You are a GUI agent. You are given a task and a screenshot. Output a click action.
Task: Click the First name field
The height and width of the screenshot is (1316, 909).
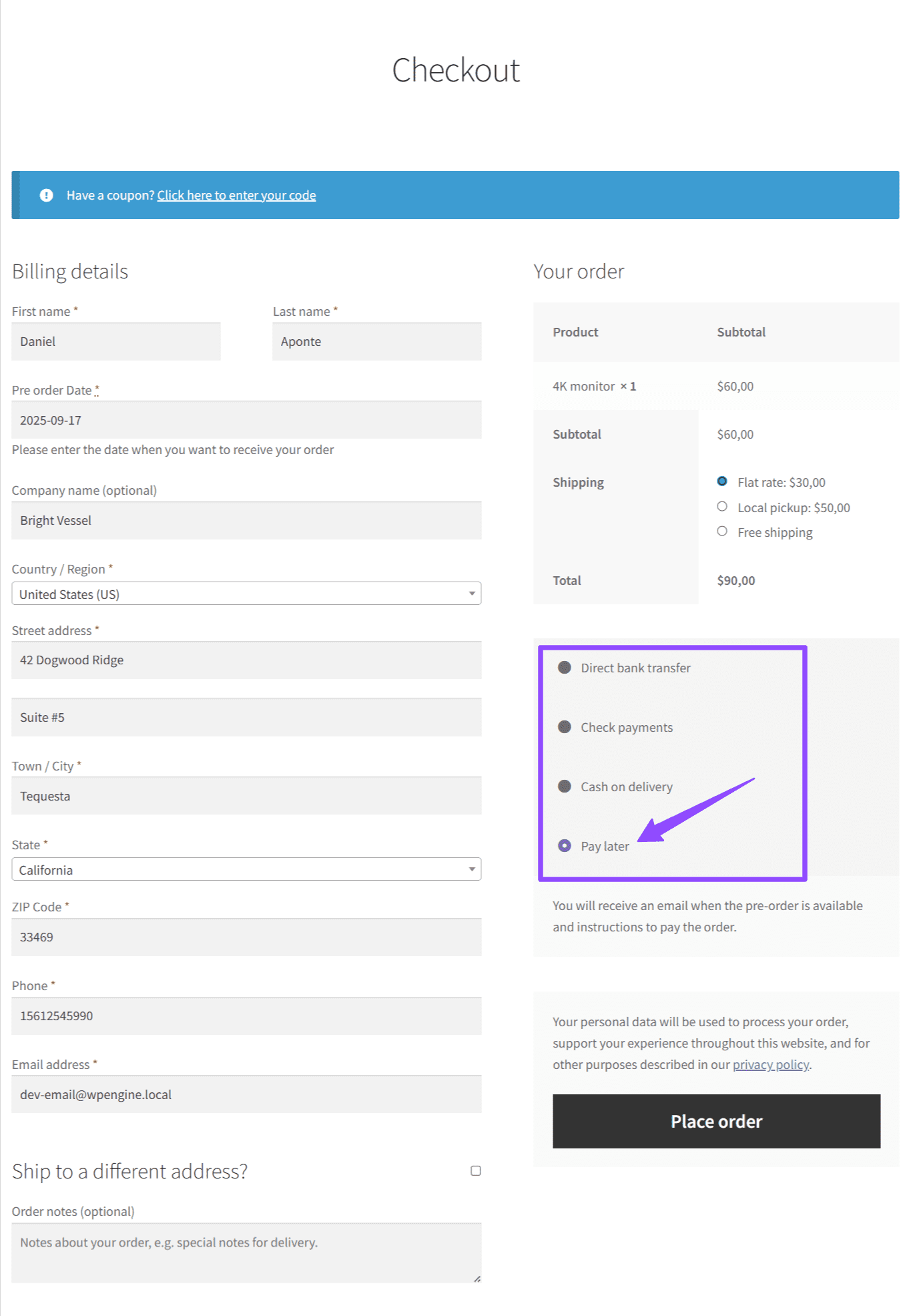click(x=116, y=342)
